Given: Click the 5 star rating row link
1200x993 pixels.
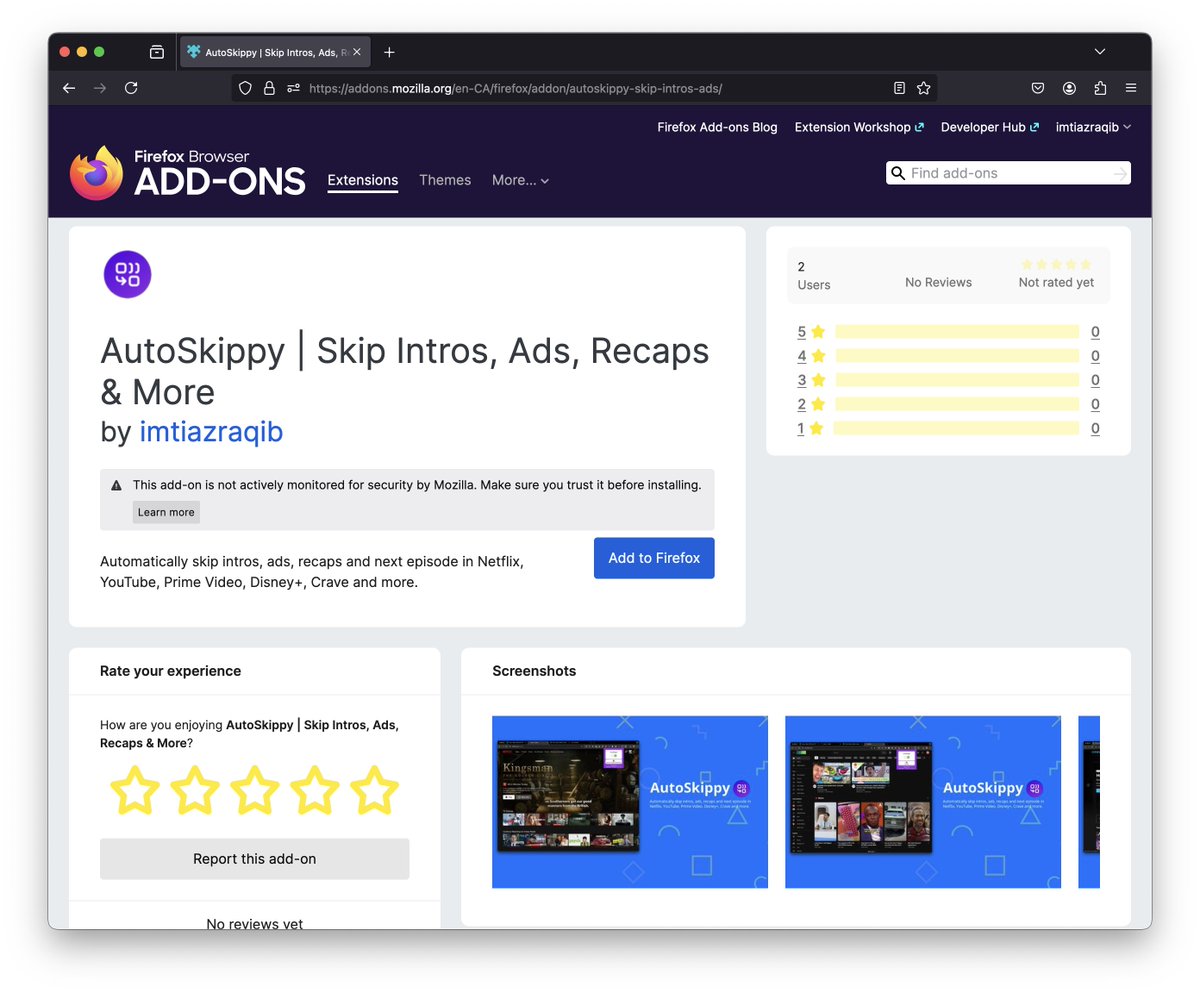Looking at the screenshot, I should click(x=811, y=332).
